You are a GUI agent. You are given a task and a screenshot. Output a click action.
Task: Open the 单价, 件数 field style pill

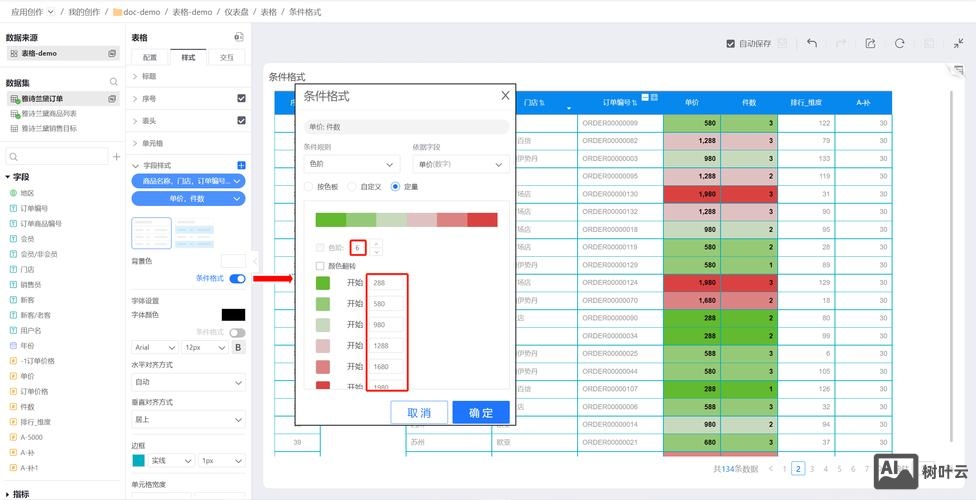188,199
